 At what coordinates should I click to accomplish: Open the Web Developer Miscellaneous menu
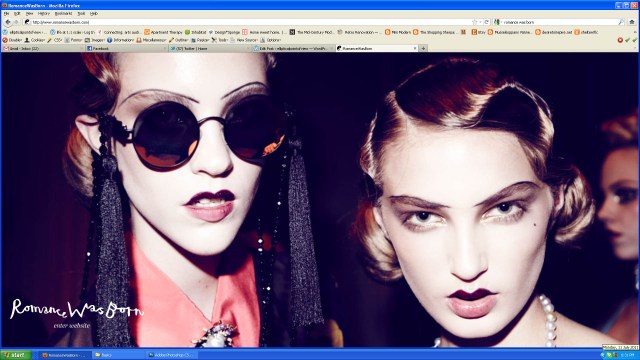click(x=151, y=40)
